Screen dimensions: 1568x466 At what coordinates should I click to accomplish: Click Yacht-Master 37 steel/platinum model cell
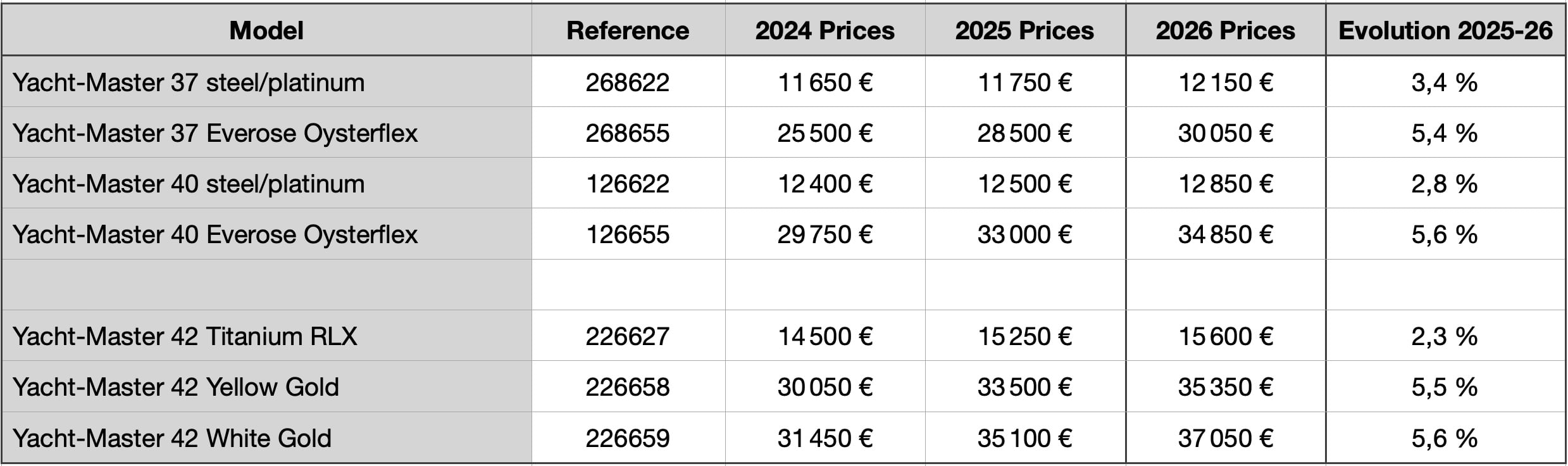pos(189,82)
